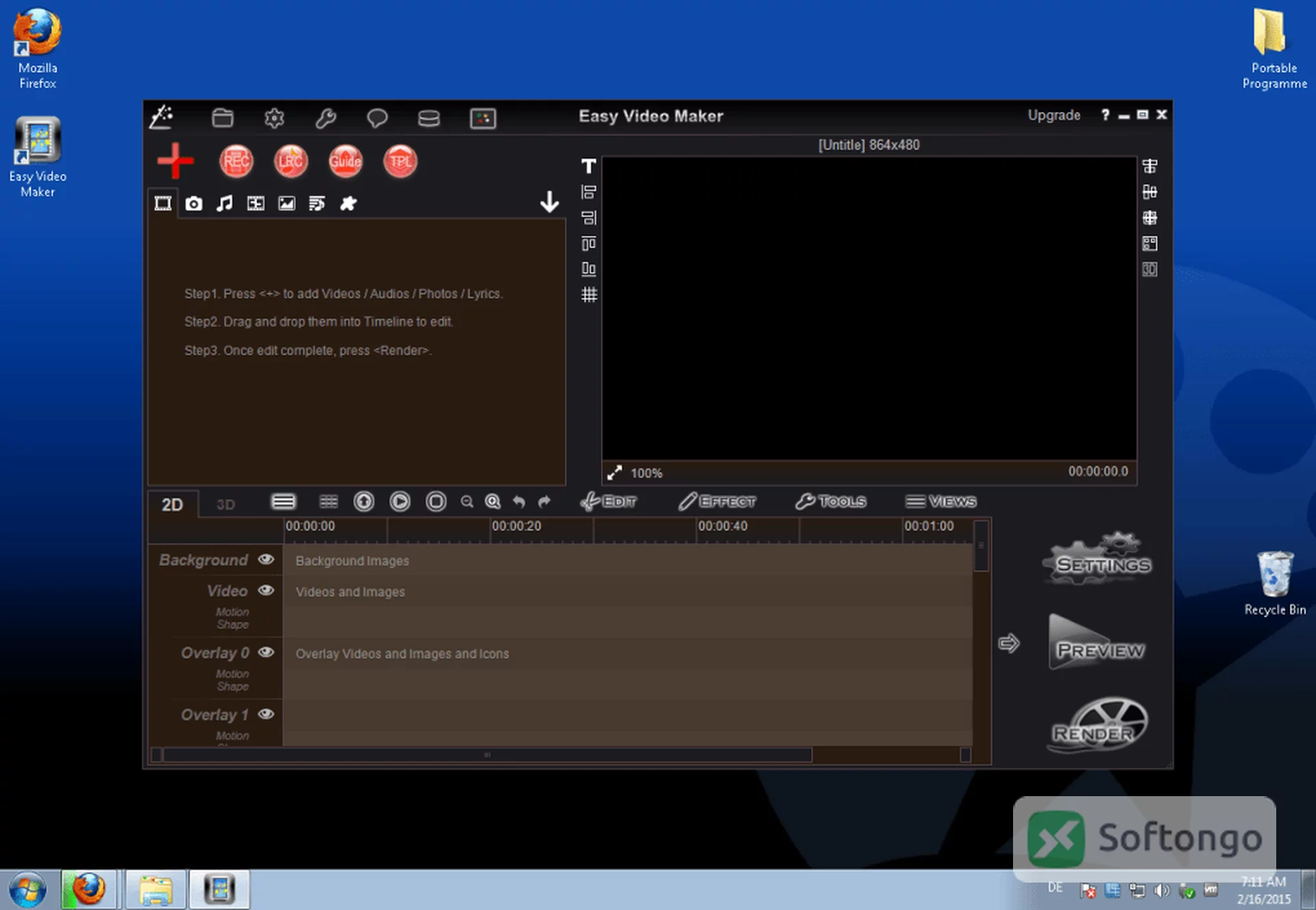The width and height of the screenshot is (1316, 910).
Task: Open the Effect menu
Action: tap(717, 501)
